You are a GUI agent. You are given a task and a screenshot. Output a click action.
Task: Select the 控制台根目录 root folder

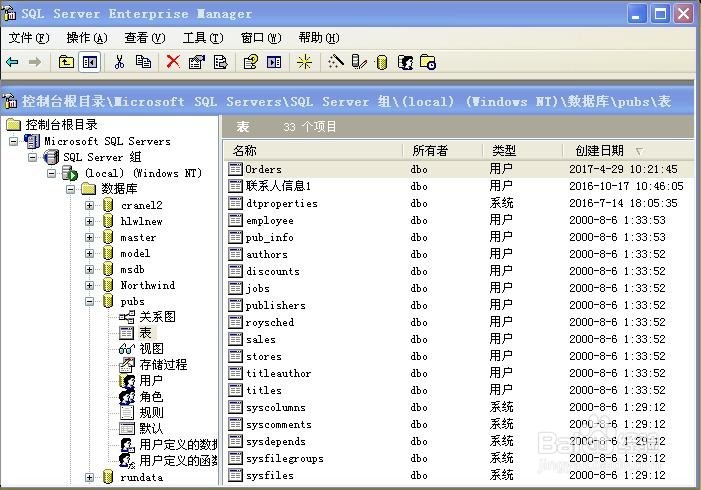pyautogui.click(x=61, y=125)
